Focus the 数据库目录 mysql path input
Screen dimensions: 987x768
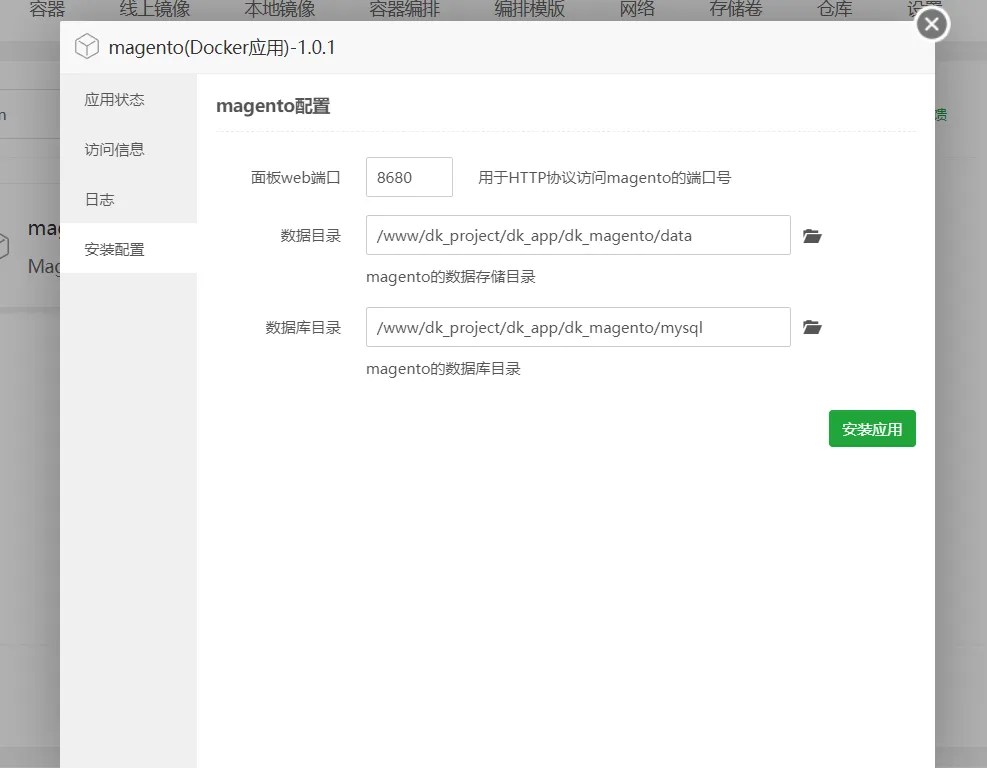(x=578, y=327)
